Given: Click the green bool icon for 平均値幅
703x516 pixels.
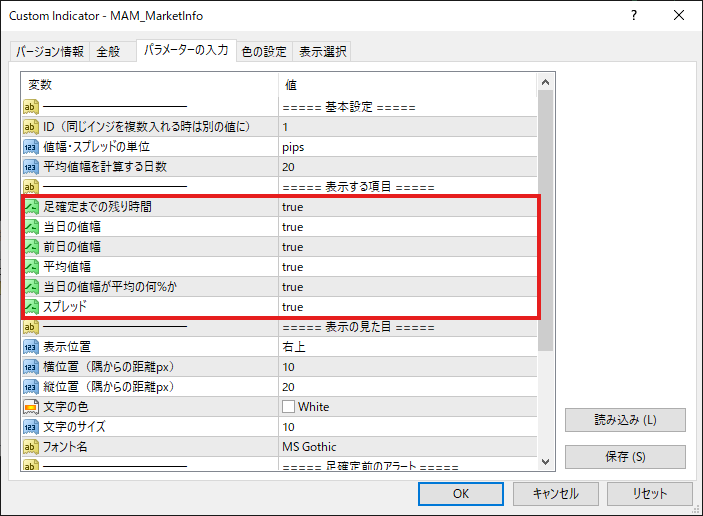Looking at the screenshot, I should (x=31, y=267).
